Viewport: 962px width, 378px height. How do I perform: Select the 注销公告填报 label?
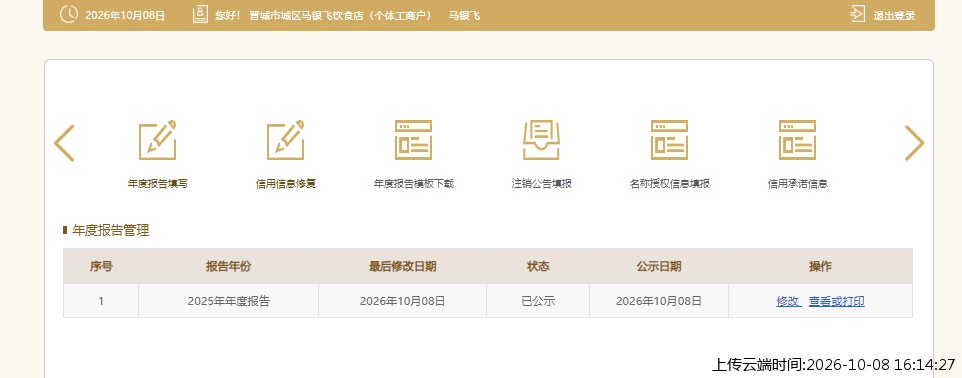pyautogui.click(x=542, y=183)
